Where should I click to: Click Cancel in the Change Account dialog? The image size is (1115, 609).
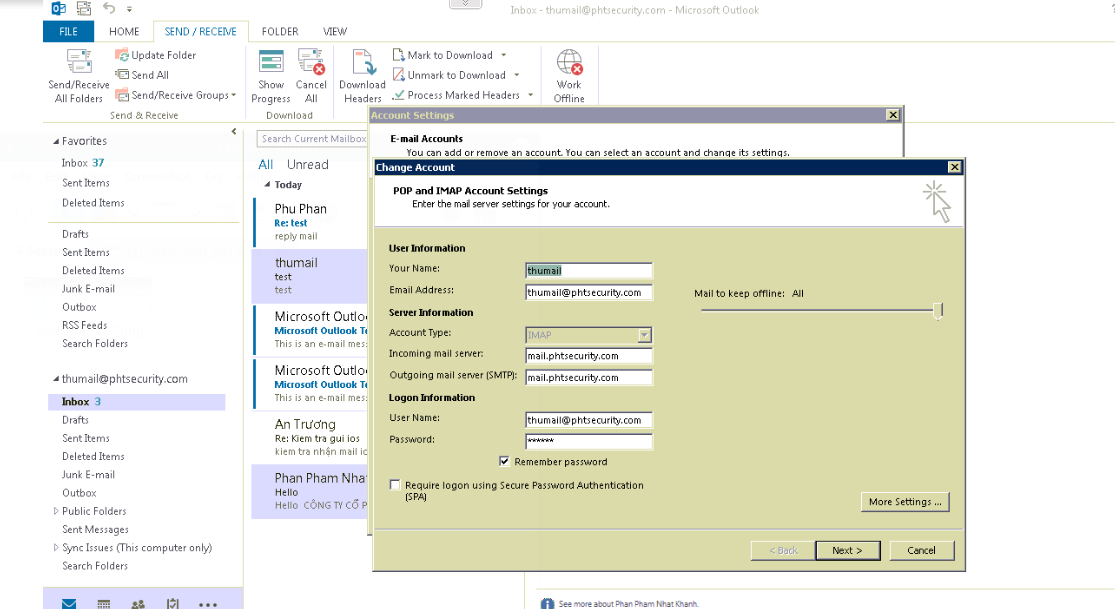click(x=922, y=551)
